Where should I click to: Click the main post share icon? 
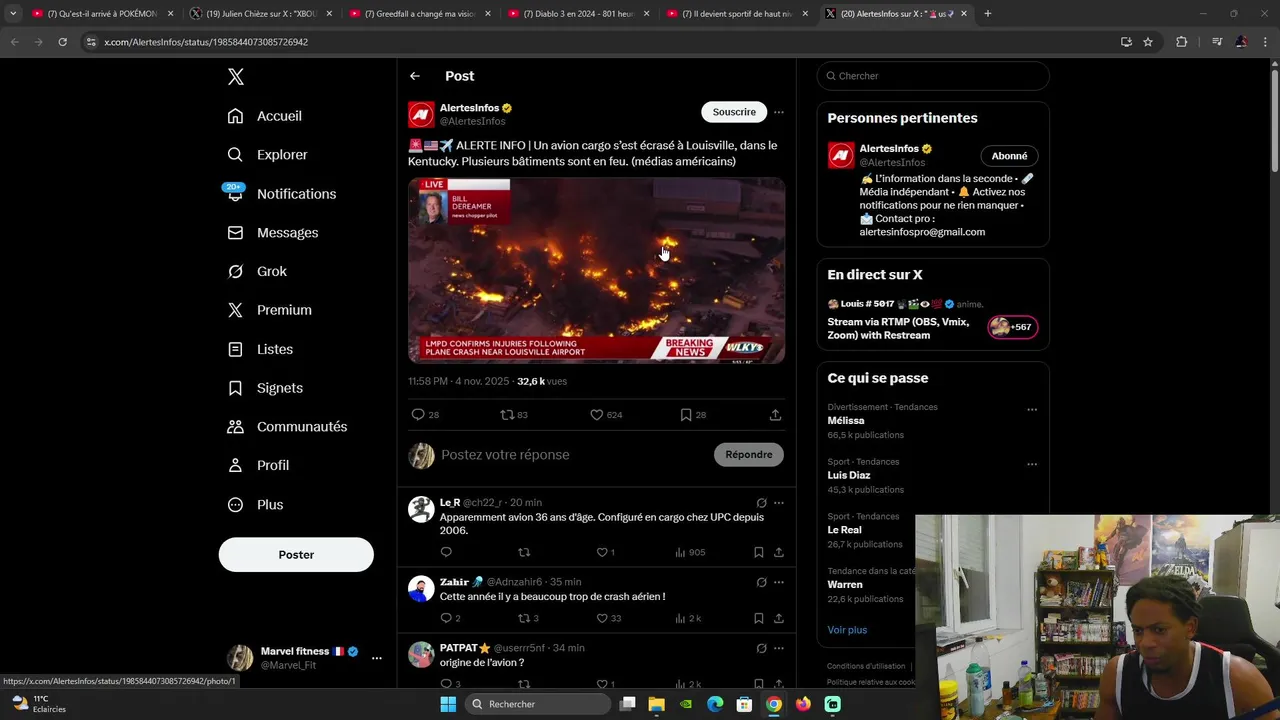775,414
